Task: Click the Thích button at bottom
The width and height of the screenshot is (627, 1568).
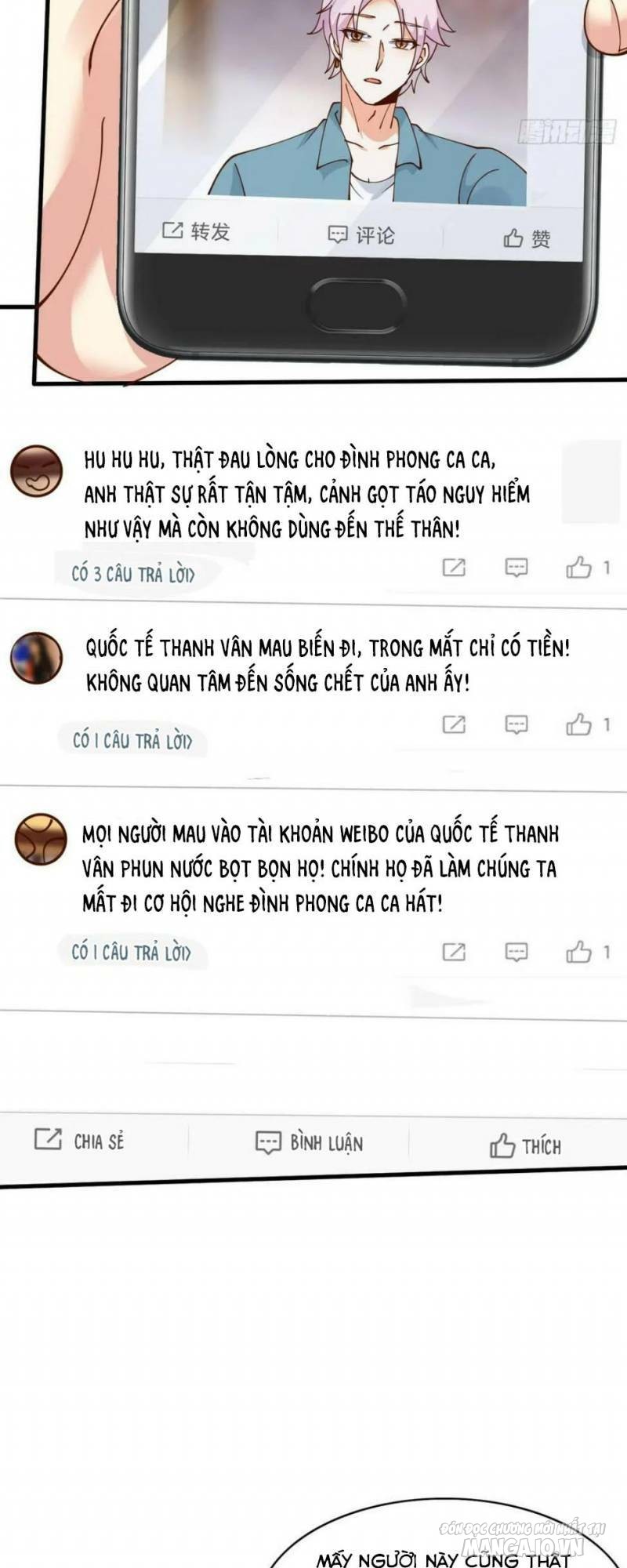Action: click(x=525, y=1146)
